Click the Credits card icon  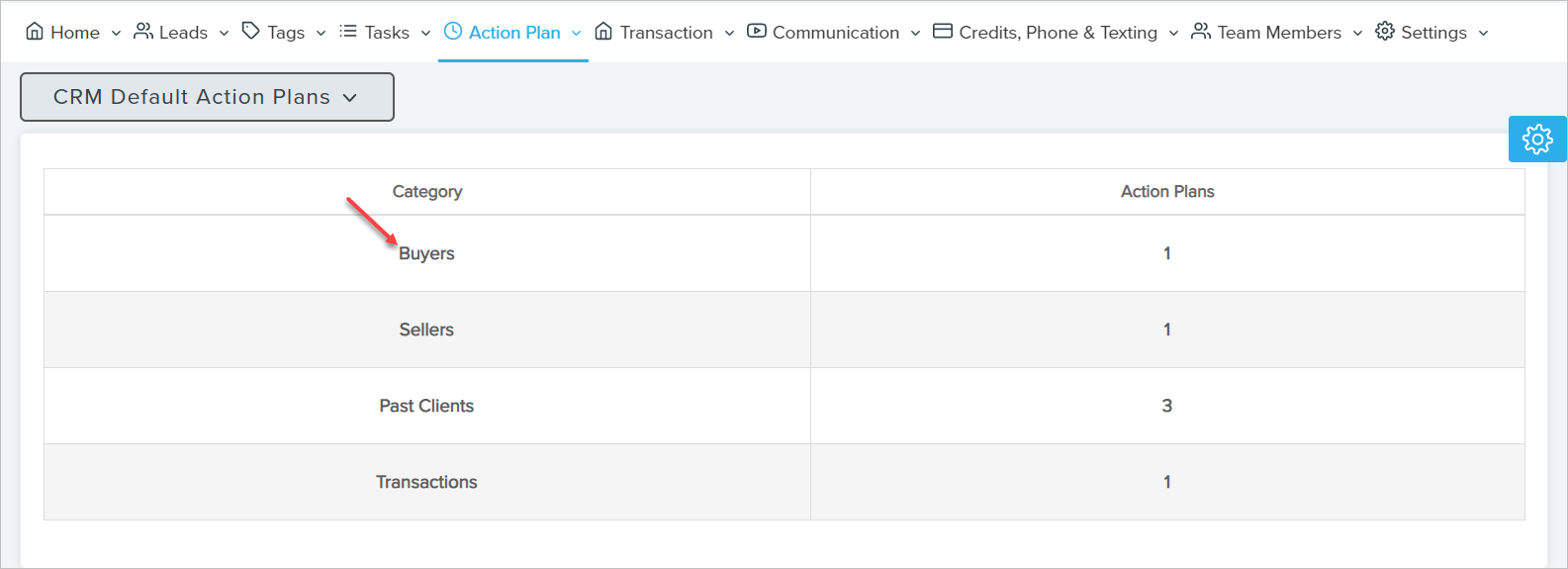click(x=943, y=32)
